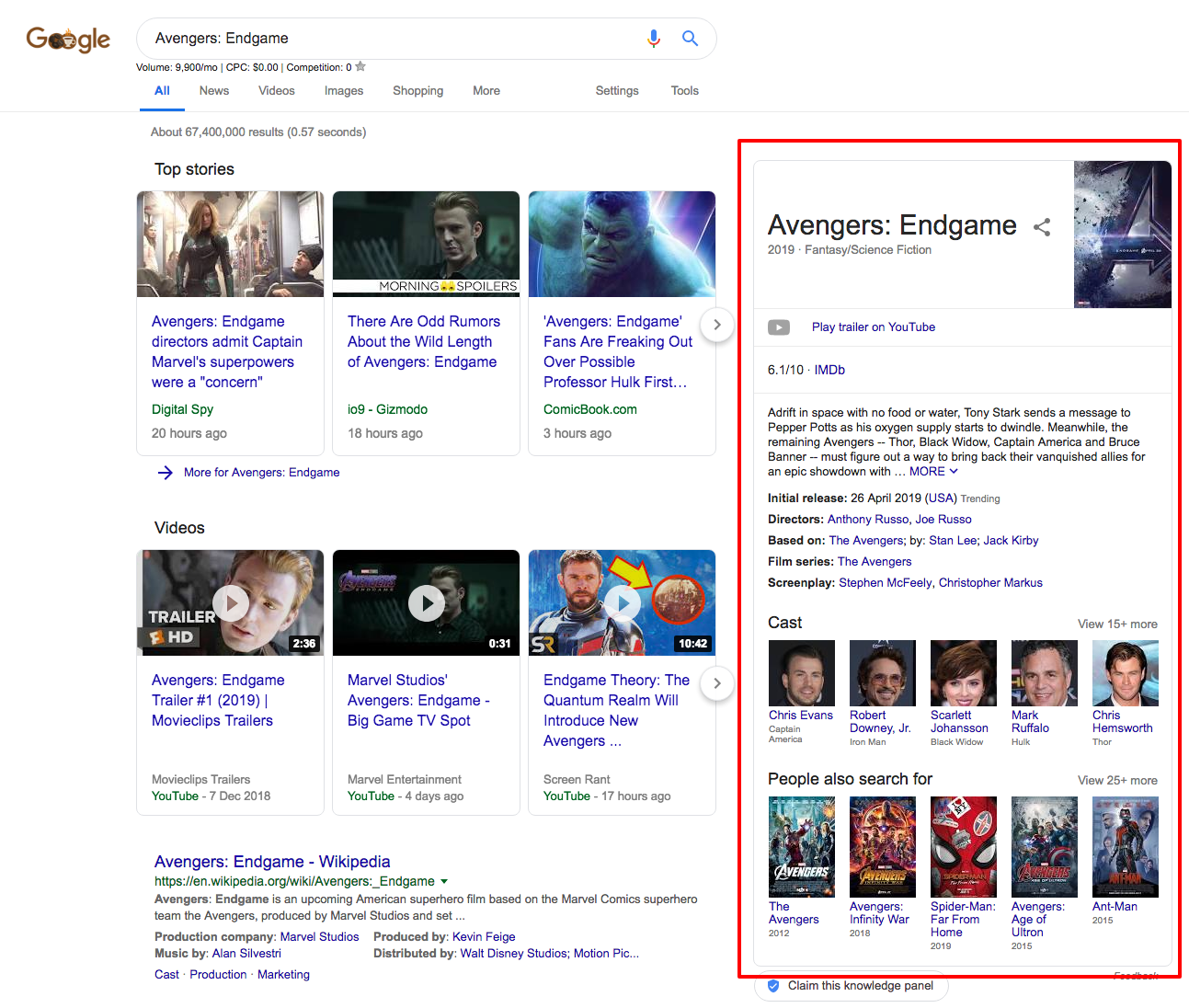Click Stan Lee link

pyautogui.click(x=953, y=541)
